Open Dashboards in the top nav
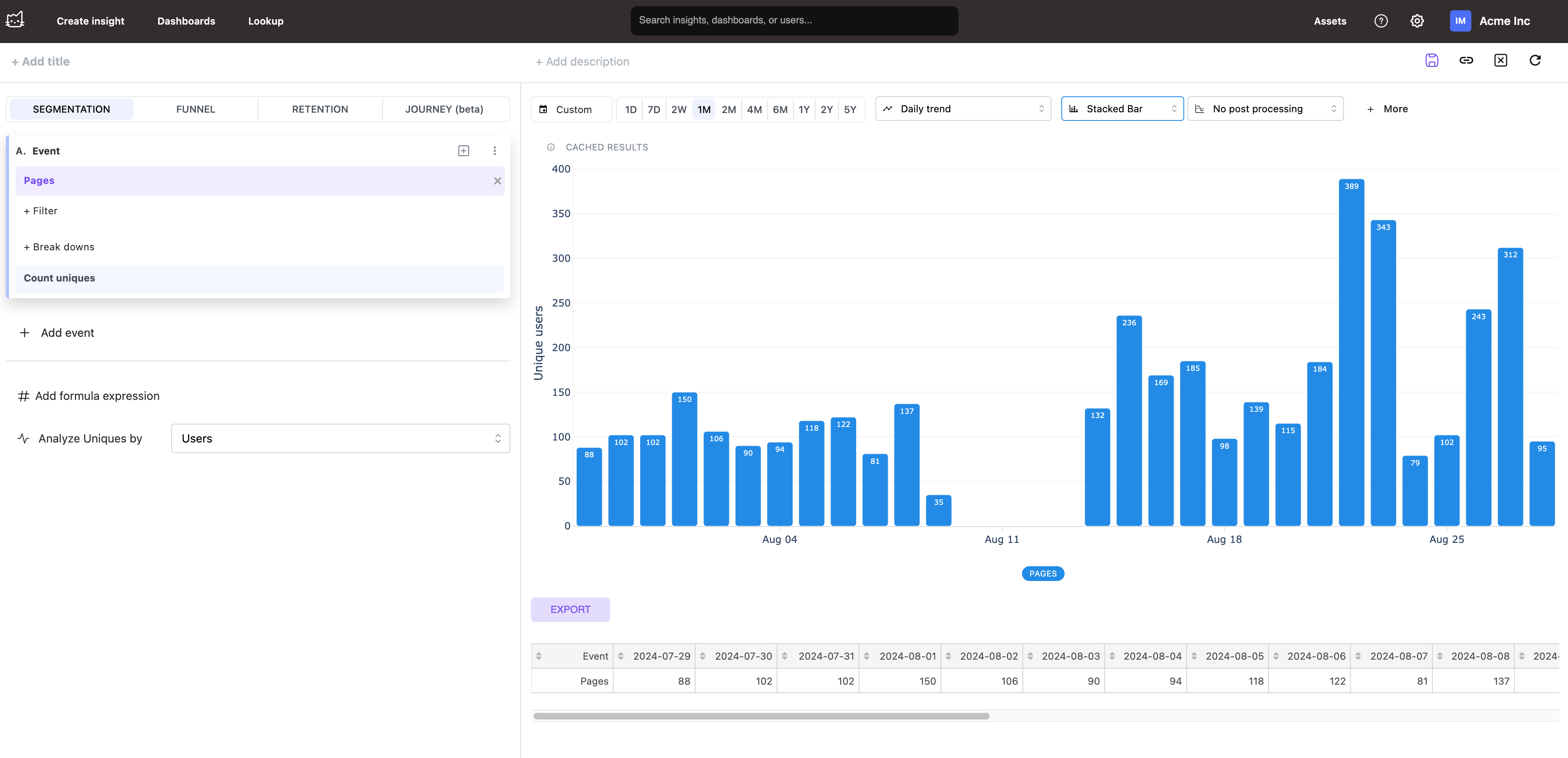The image size is (1568, 758). pos(186,21)
